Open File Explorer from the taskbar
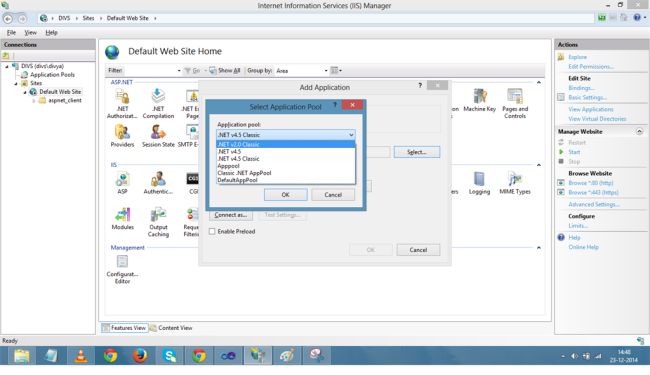 [22, 356]
